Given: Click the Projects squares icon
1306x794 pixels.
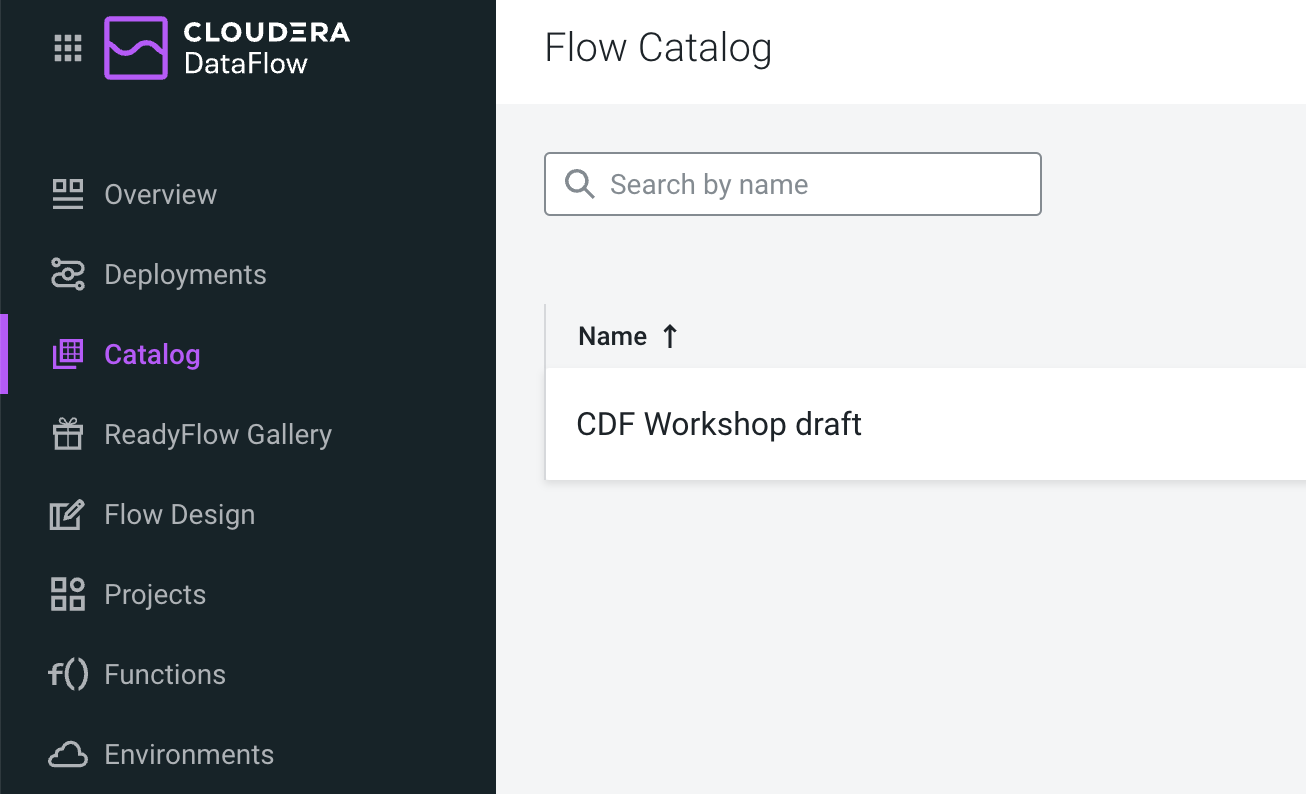Looking at the screenshot, I should [68, 594].
